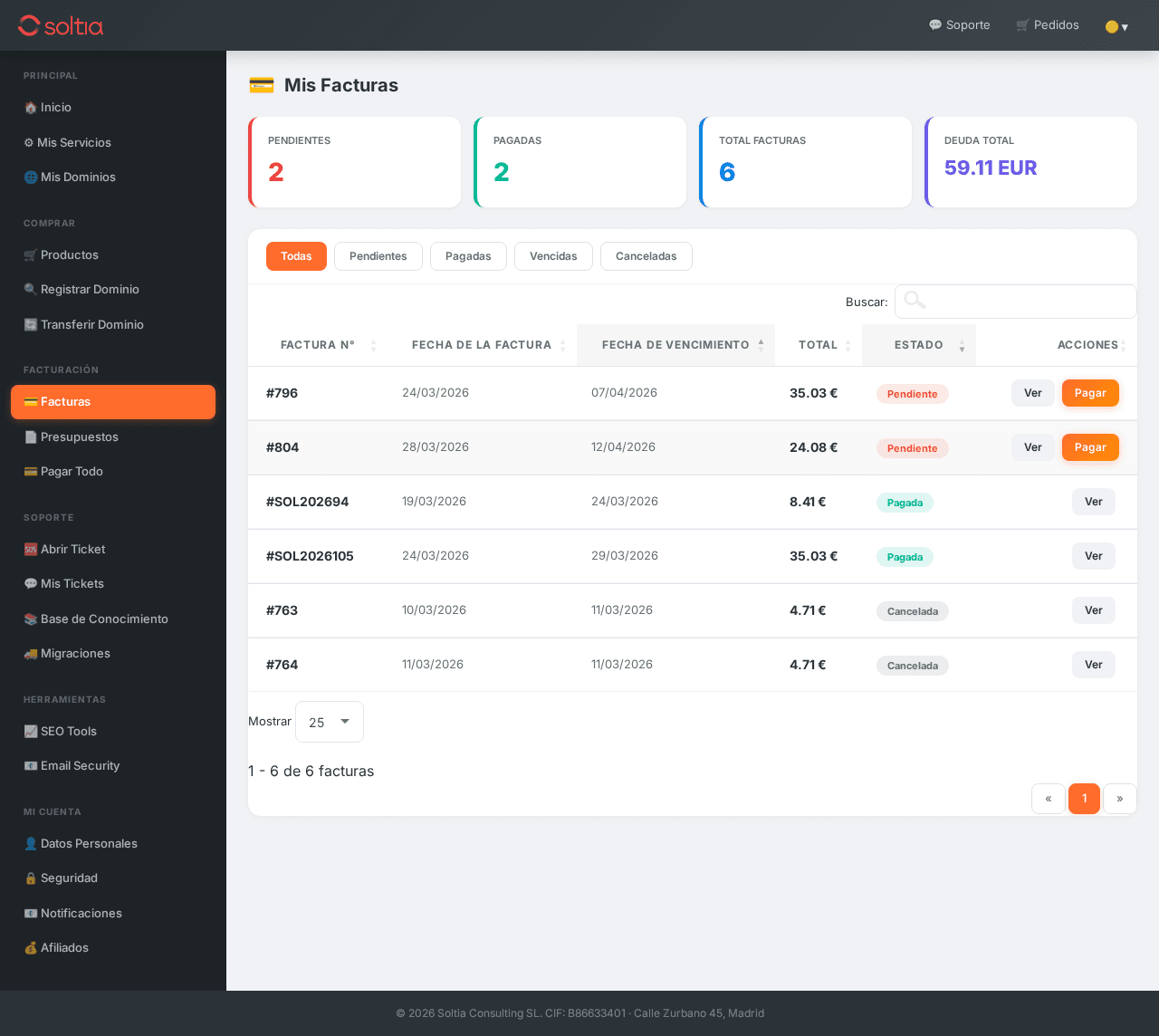View invoice #SOL202694 details
This screenshot has height=1036, width=1159.
click(x=1093, y=502)
